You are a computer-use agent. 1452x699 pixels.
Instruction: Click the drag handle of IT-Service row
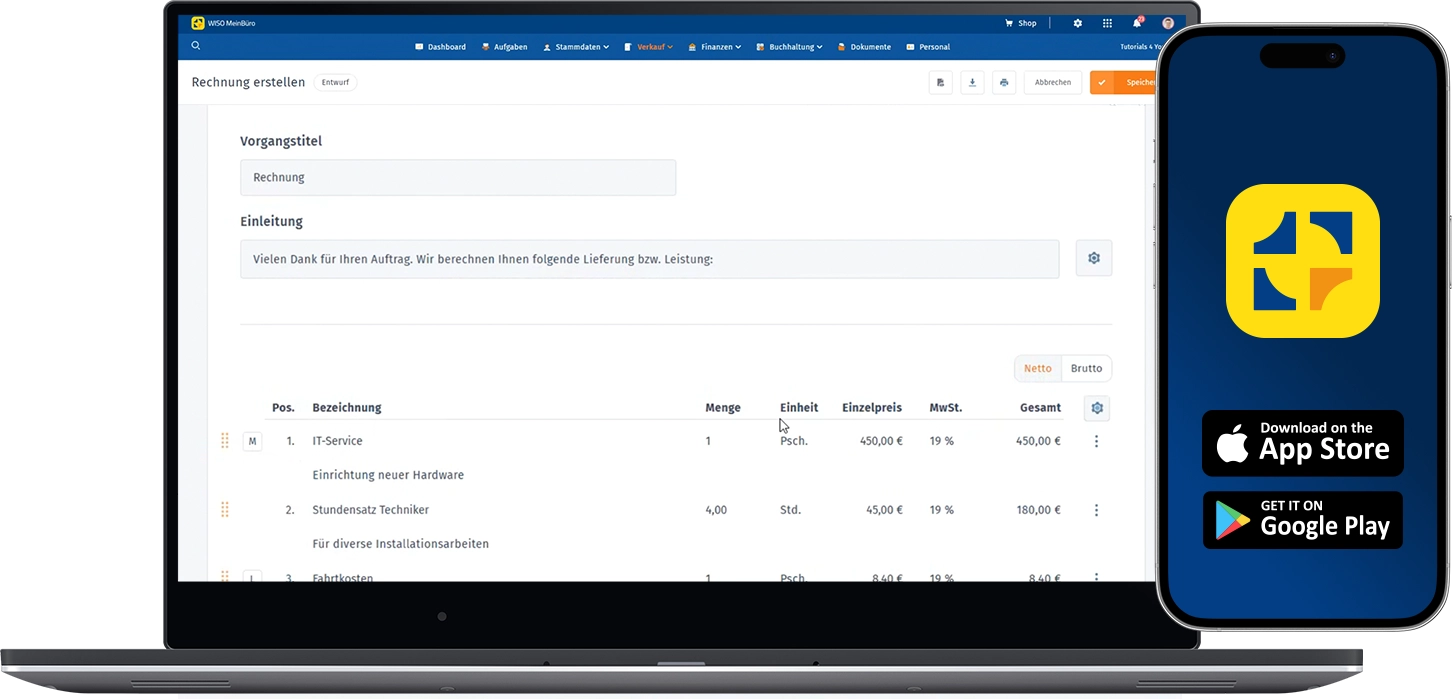coord(225,441)
